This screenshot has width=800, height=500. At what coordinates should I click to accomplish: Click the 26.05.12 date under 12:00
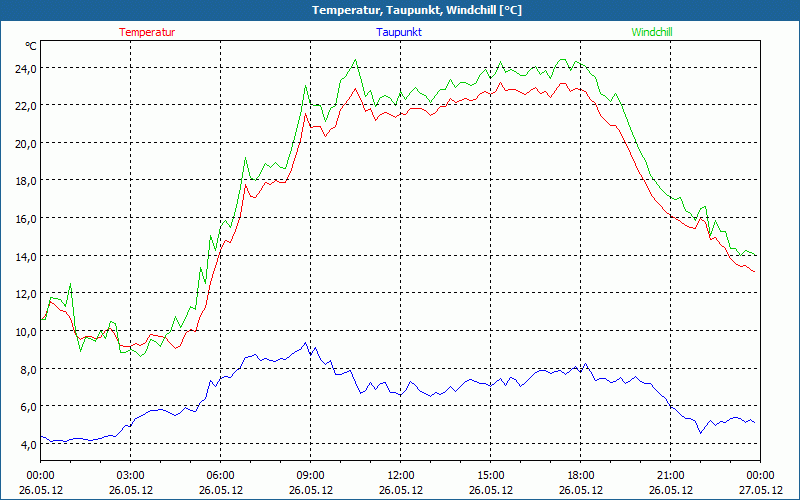(401, 490)
